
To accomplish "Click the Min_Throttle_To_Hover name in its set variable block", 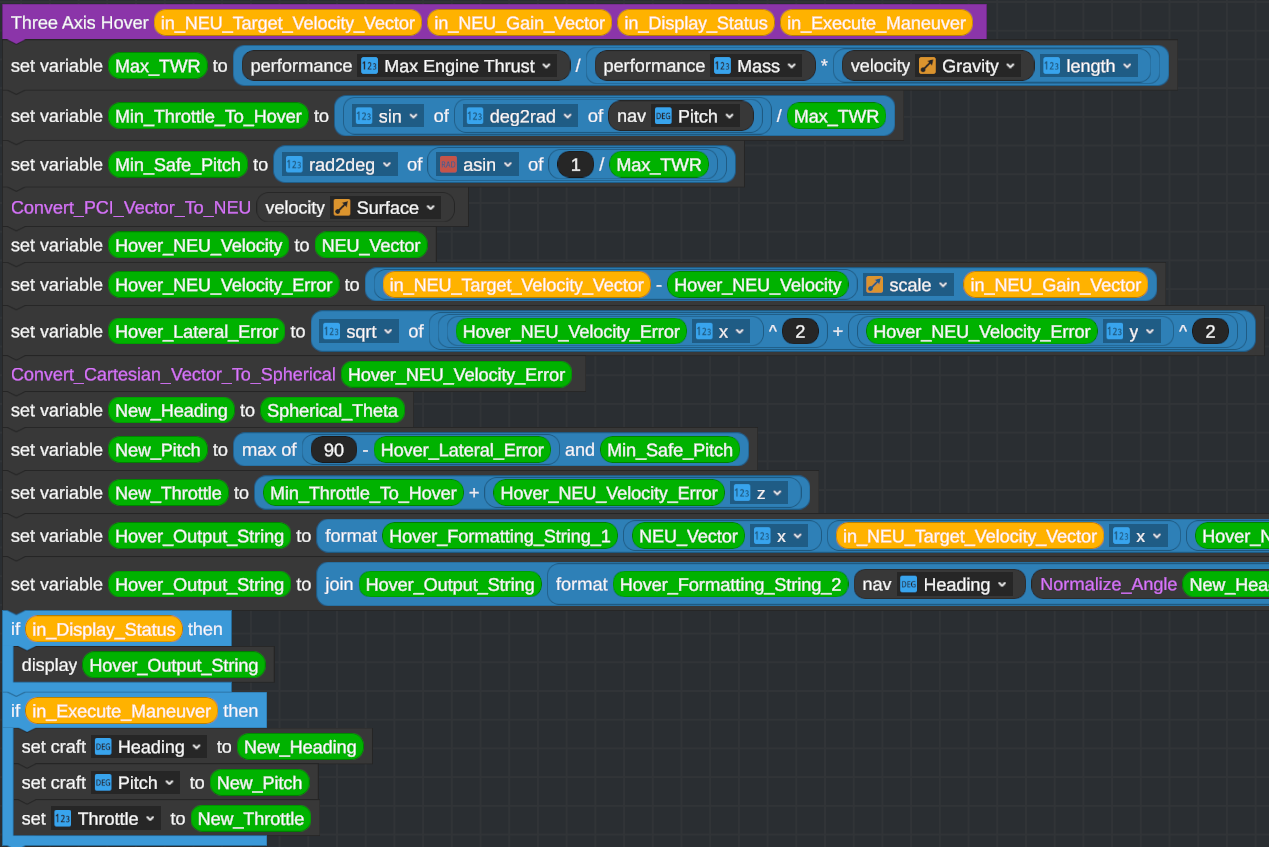I will (208, 116).
